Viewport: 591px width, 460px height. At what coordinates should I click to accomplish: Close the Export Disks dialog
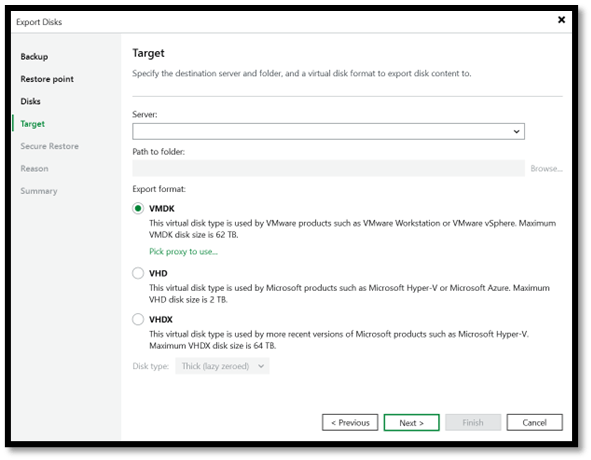(x=561, y=20)
